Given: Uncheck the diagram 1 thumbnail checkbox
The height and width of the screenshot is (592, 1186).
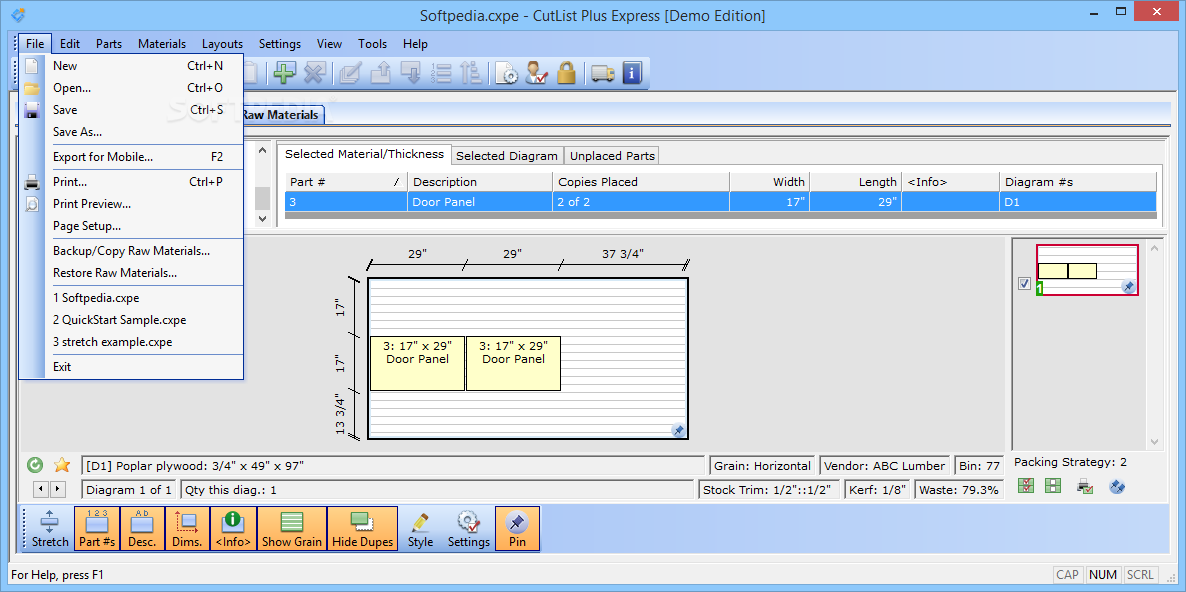Looking at the screenshot, I should pos(1025,284).
